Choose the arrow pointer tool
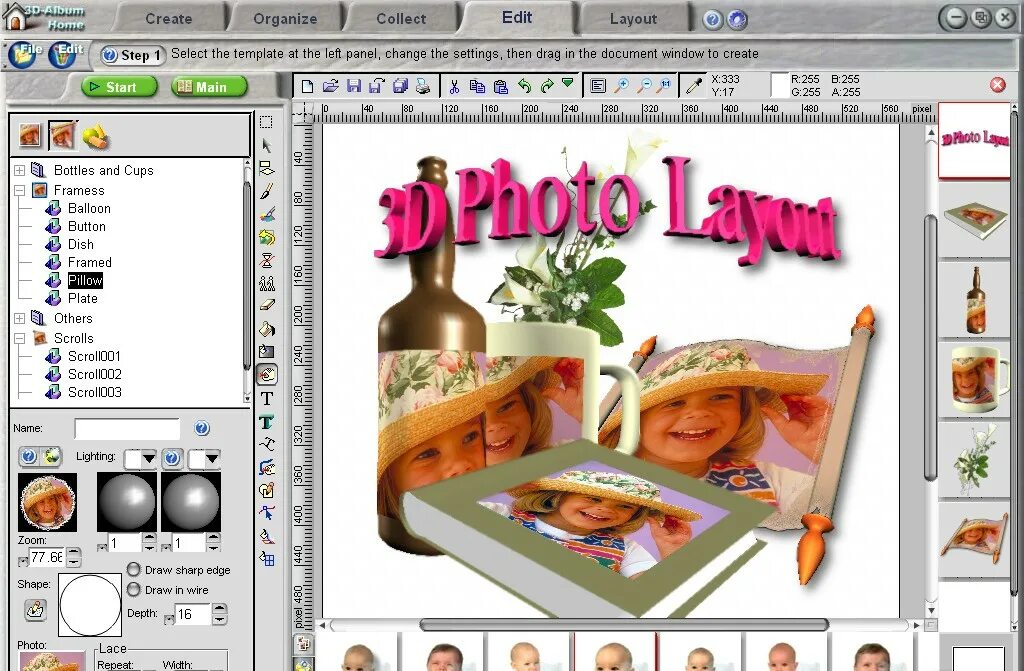 click(266, 145)
